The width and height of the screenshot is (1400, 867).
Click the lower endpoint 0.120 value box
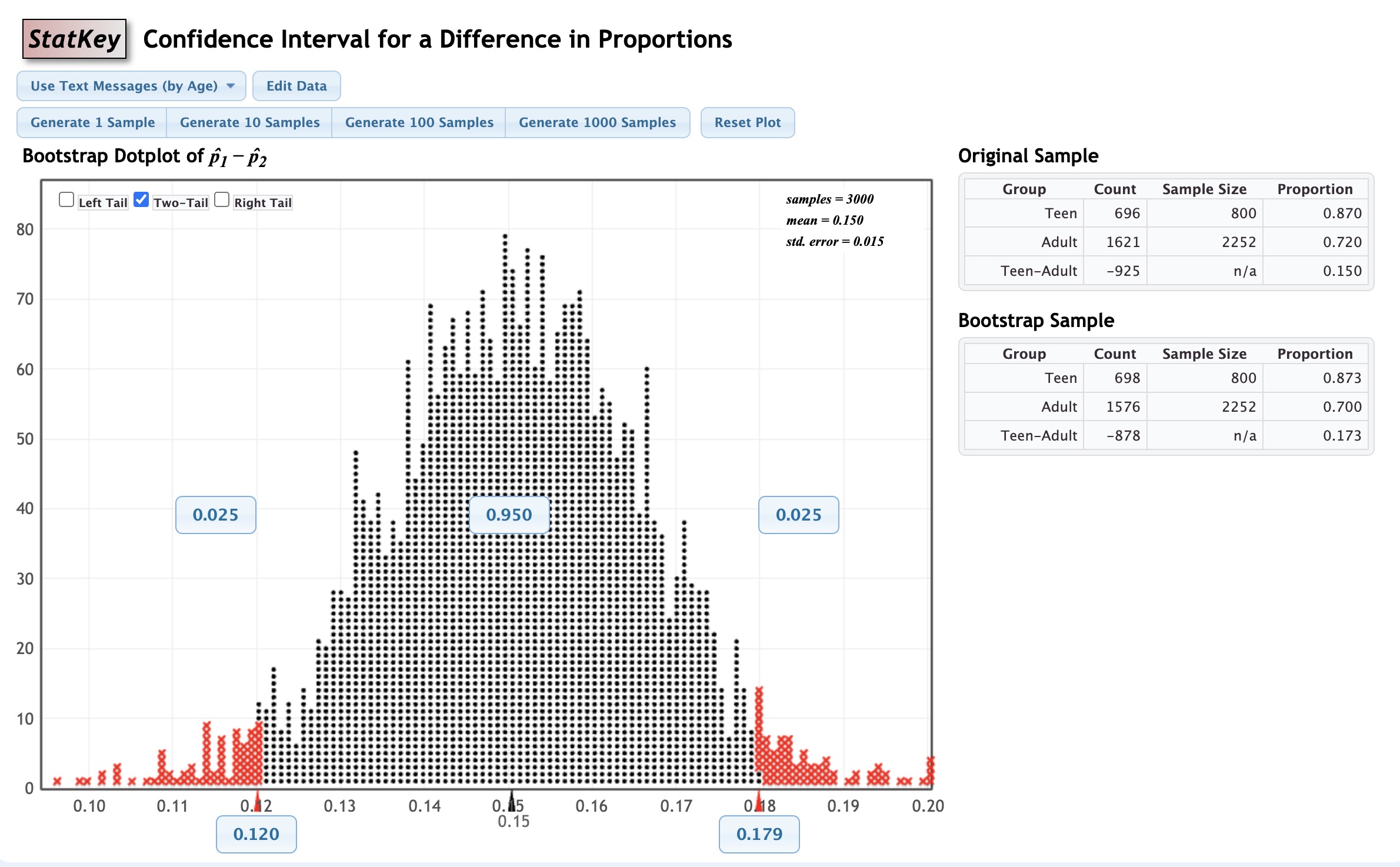pos(256,833)
